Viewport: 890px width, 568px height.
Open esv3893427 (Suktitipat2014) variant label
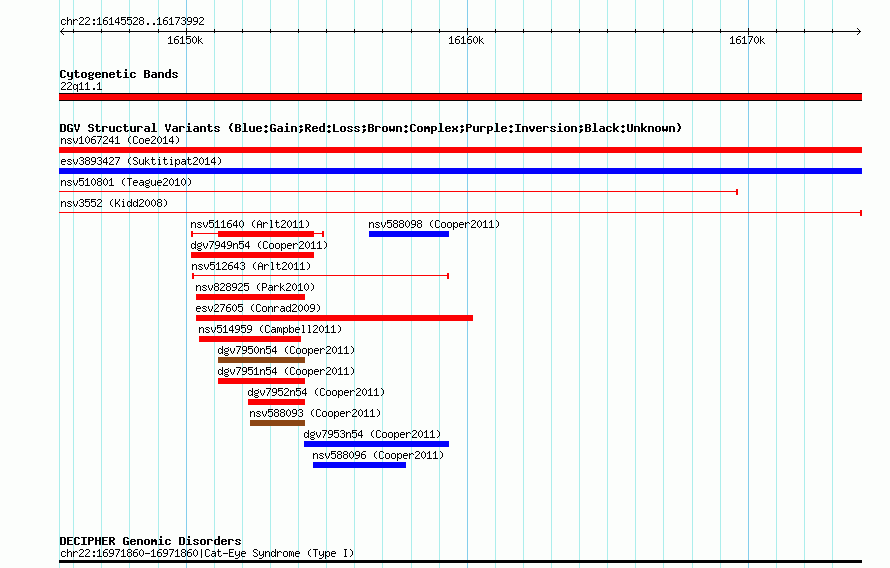click(141, 161)
